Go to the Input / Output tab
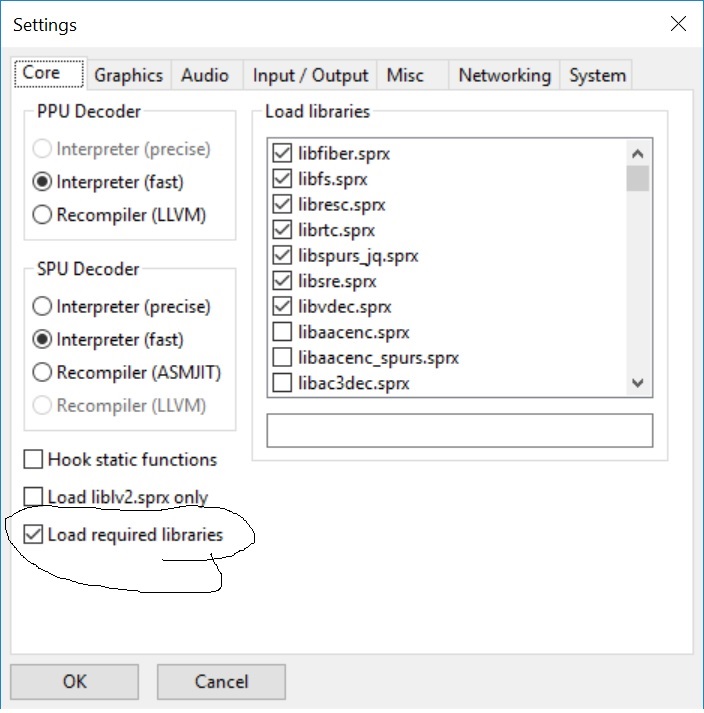The image size is (704, 713). point(310,75)
